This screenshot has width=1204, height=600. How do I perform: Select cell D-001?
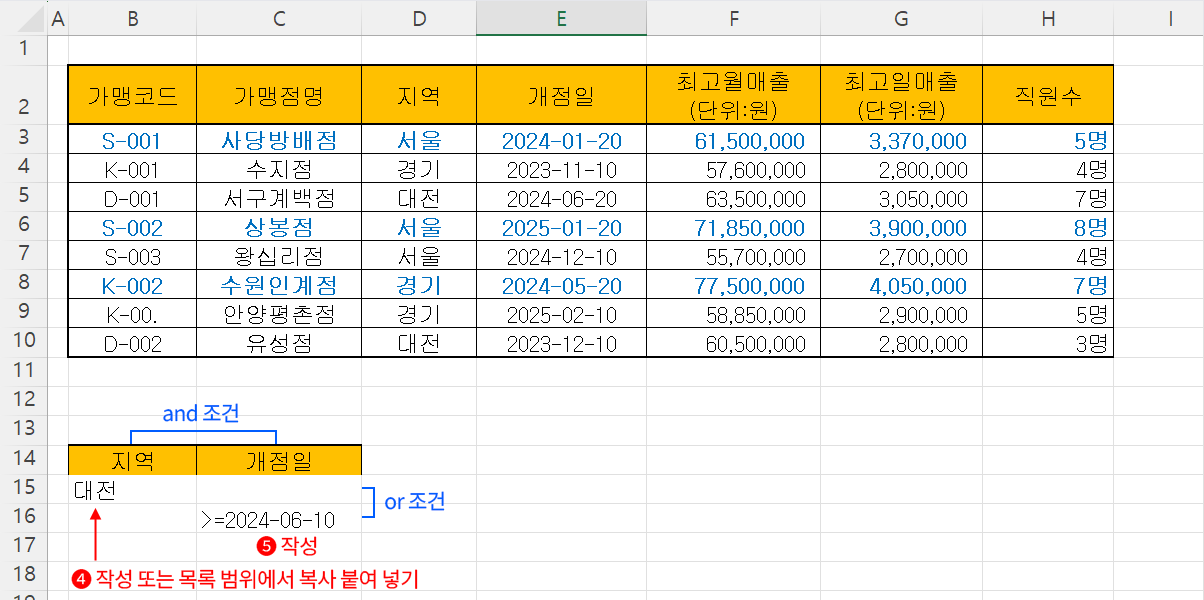132,197
